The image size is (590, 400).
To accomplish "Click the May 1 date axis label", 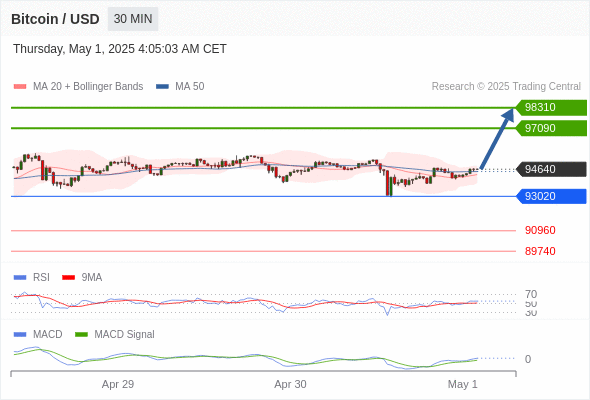I will point(462,384).
